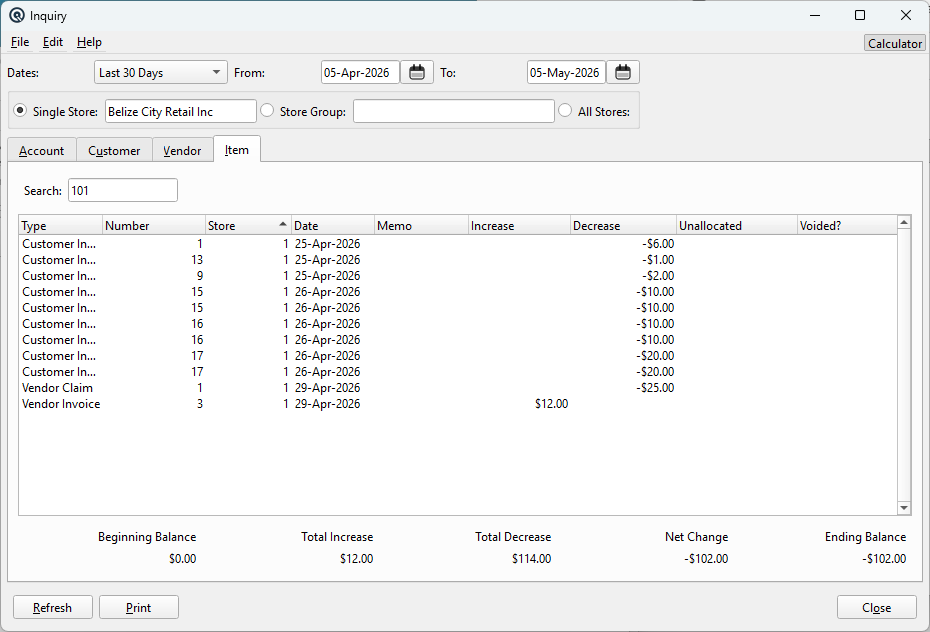Sort by the Increase column header

click(519, 225)
